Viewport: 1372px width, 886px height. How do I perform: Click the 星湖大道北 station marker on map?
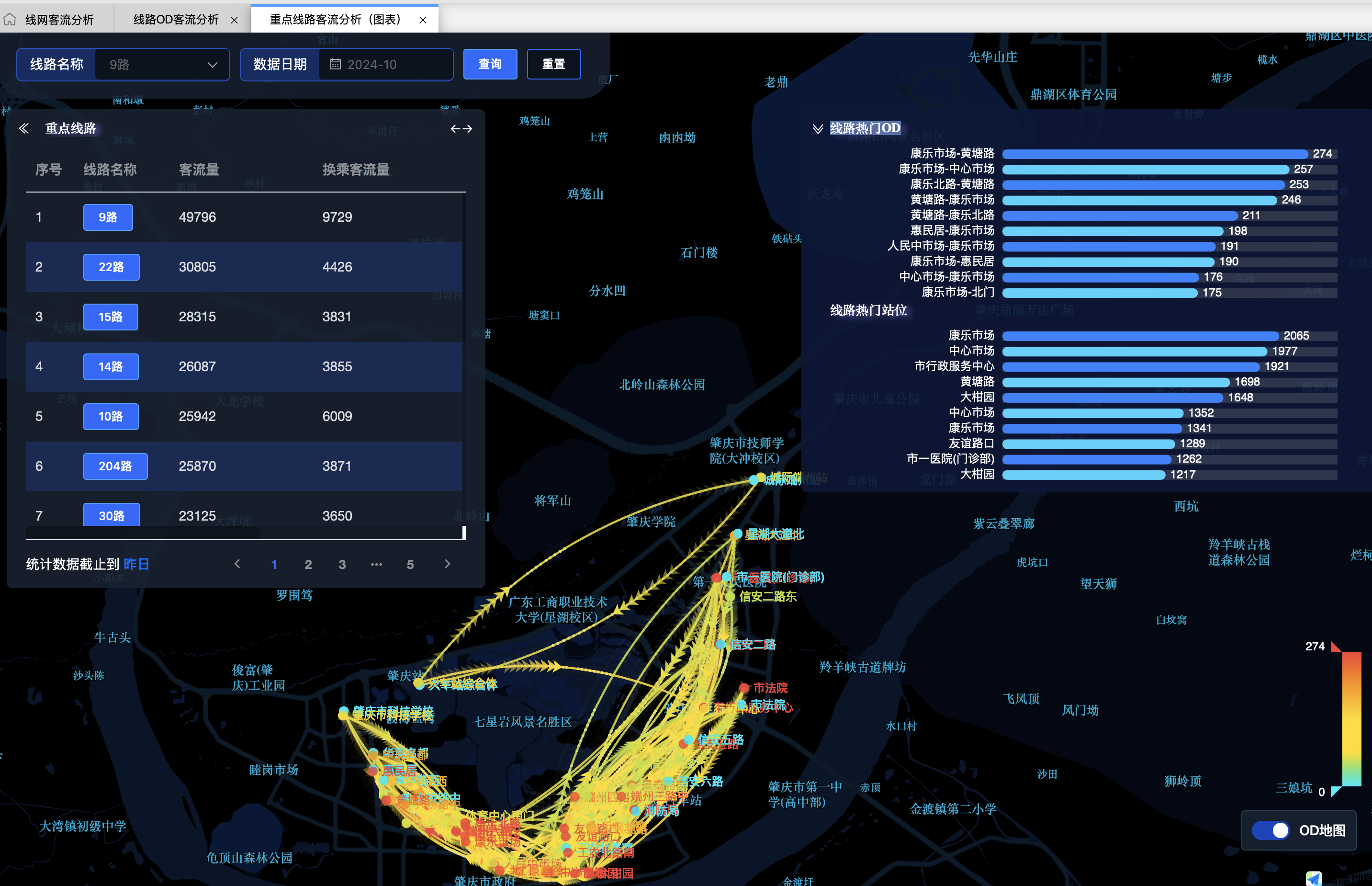pyautogui.click(x=736, y=534)
